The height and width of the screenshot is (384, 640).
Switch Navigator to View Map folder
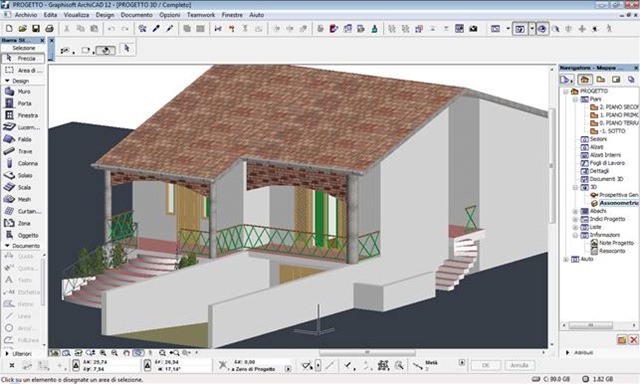pos(600,79)
